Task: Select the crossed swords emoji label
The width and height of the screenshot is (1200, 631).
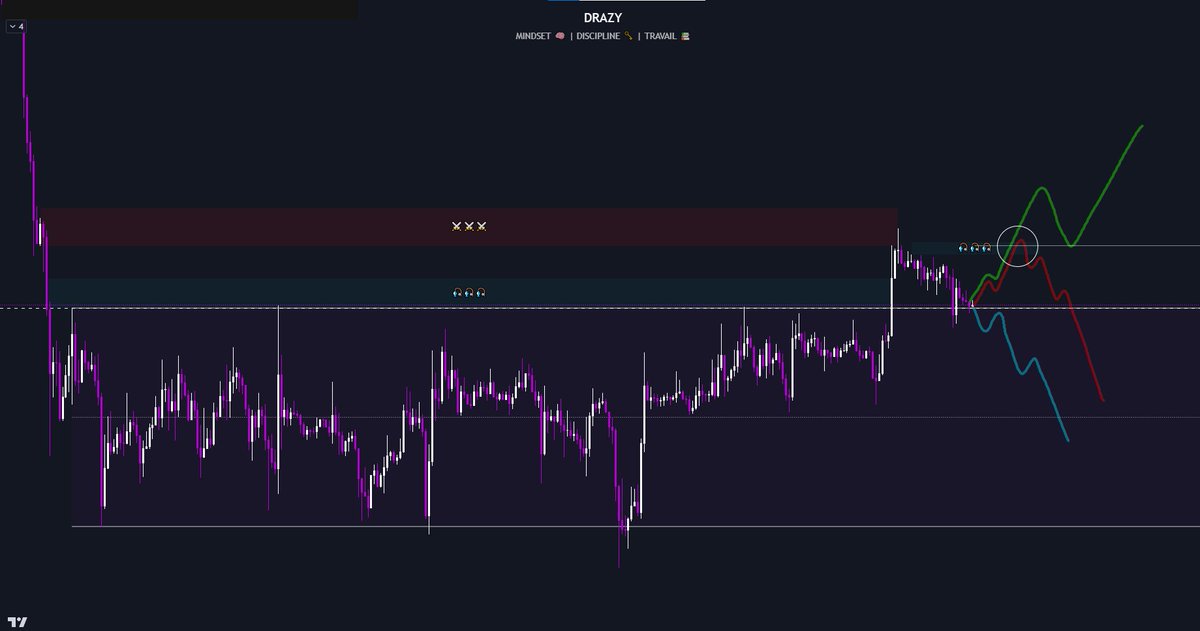Action: pyautogui.click(x=469, y=227)
